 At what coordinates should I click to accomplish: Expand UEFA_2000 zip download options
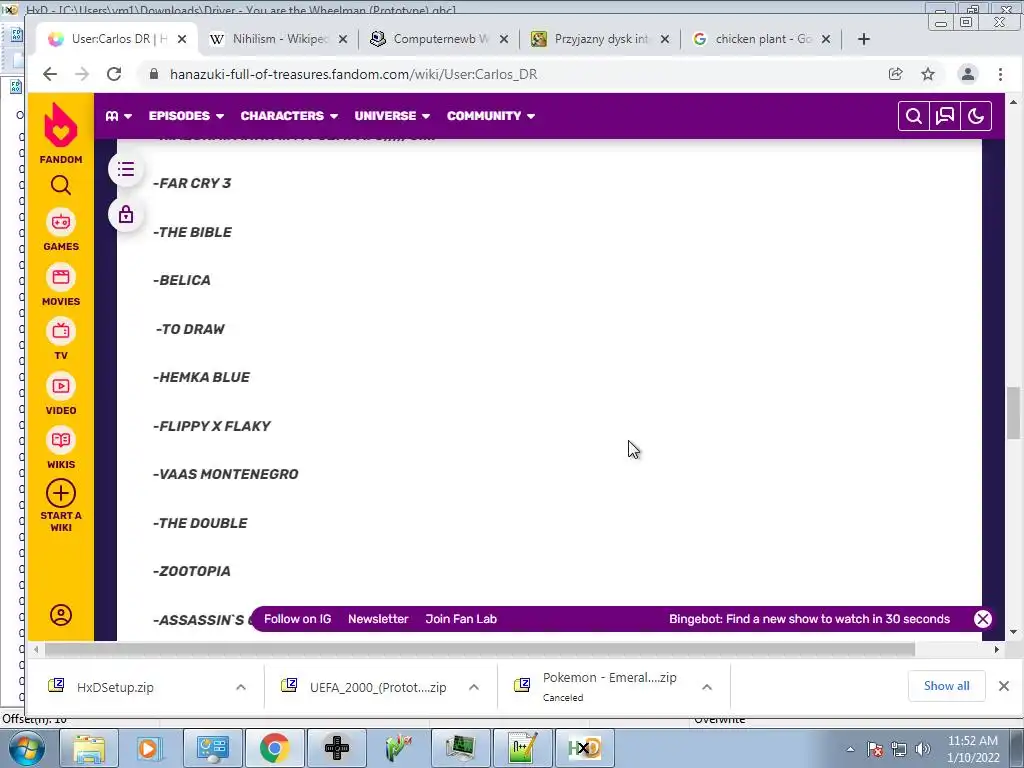pos(474,687)
